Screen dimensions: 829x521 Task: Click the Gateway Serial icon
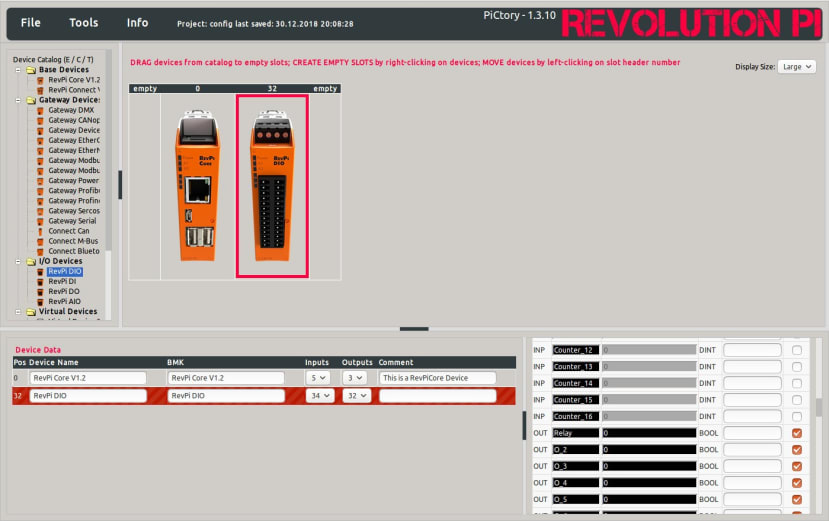click(x=40, y=221)
